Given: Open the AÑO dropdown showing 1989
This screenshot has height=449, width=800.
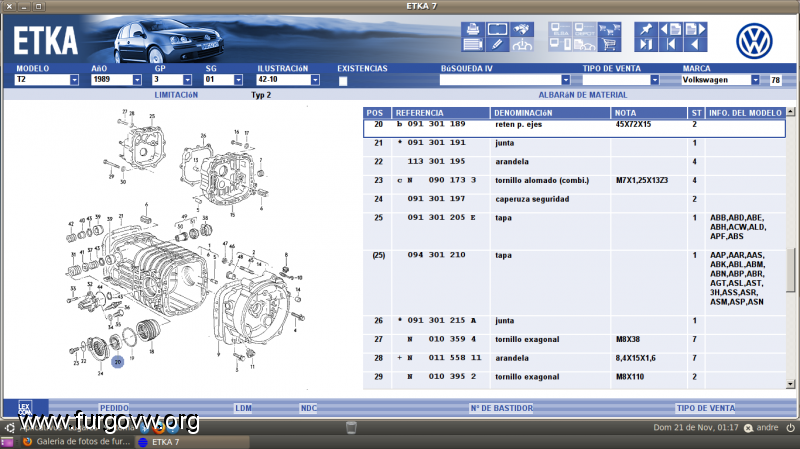Looking at the screenshot, I should click(x=137, y=80).
